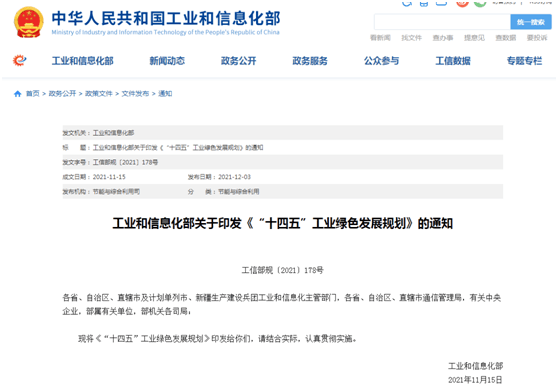Click the site title 中华人民共和国工业和信息化部
This screenshot has height=387, width=558.
click(166, 18)
